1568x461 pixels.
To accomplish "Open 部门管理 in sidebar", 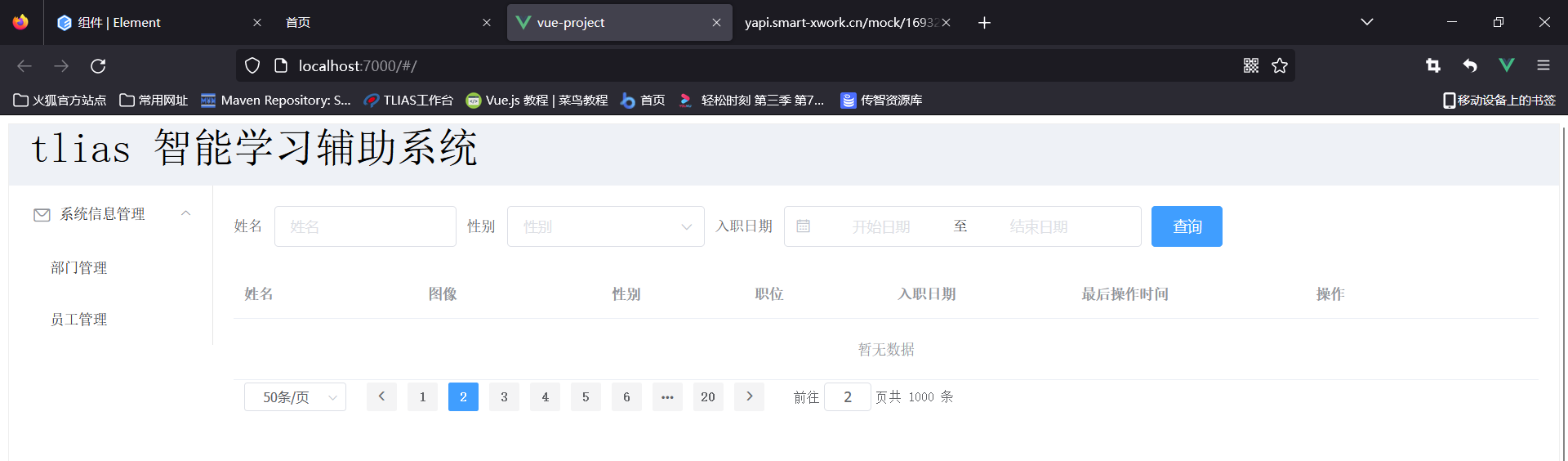I will (x=79, y=268).
